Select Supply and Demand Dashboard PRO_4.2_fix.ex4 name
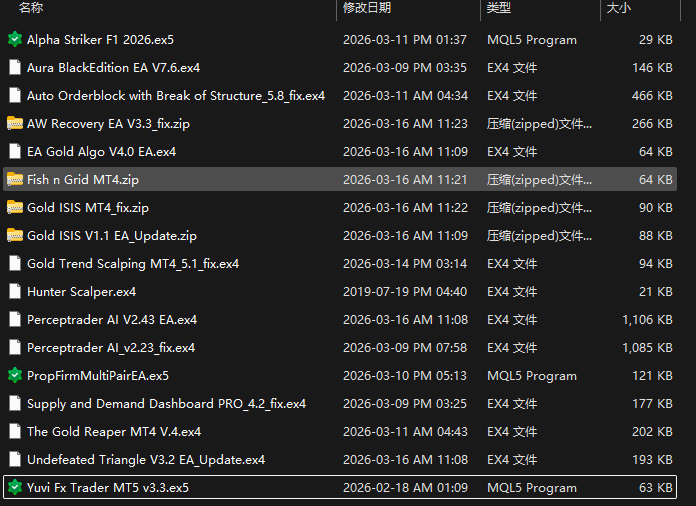Viewport: 696px width, 506px height. [x=166, y=404]
